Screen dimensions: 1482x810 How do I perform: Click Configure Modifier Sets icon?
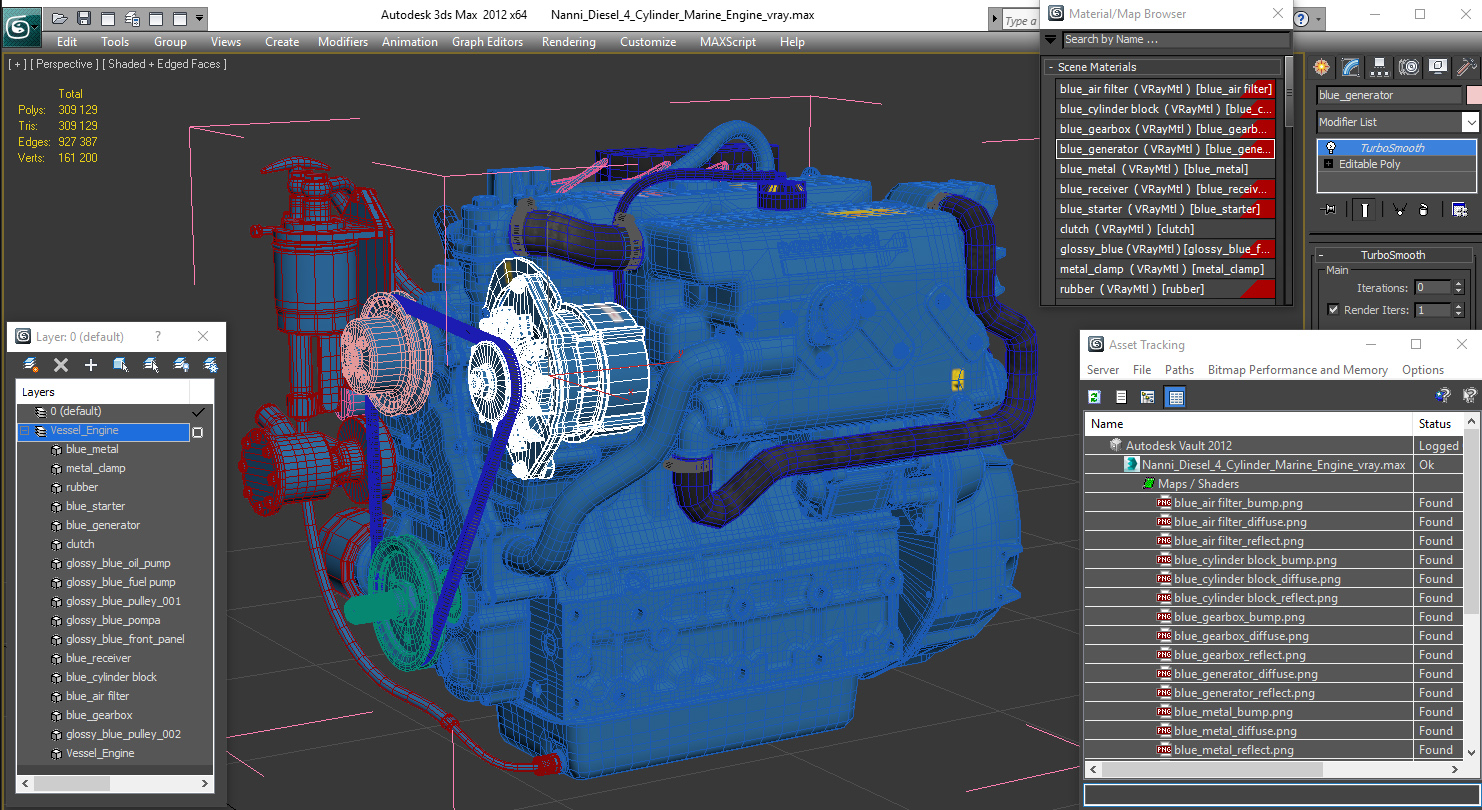tap(1459, 209)
